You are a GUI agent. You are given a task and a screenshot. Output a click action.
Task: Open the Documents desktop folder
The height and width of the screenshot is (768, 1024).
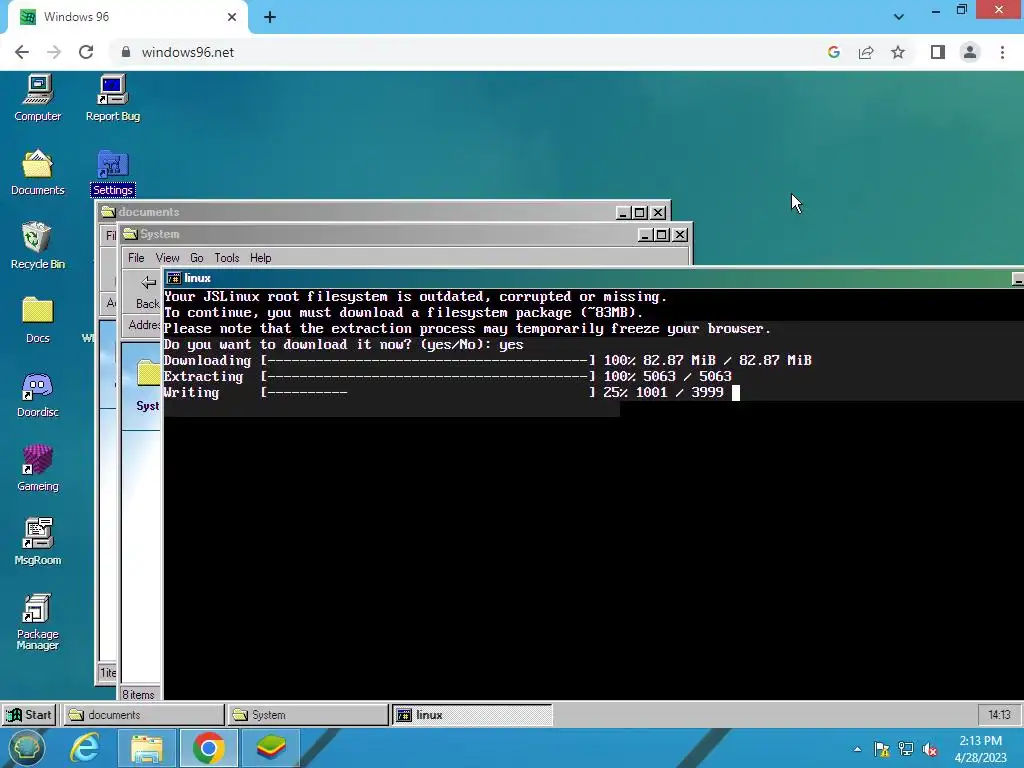(37, 172)
